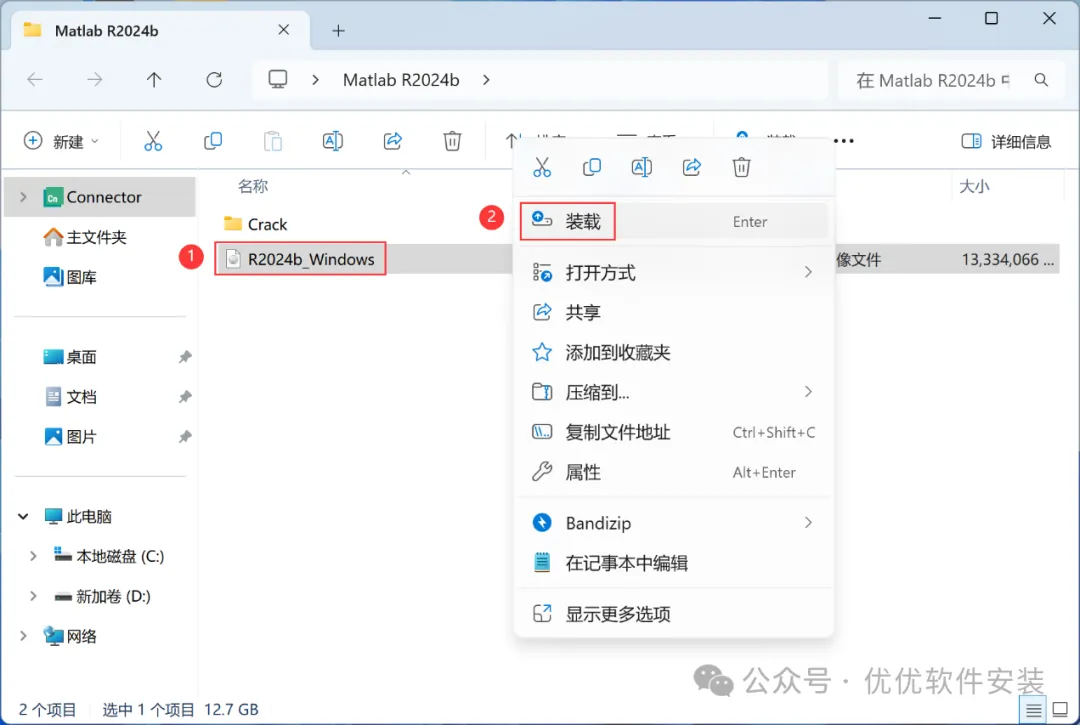The width and height of the screenshot is (1080, 725).
Task: Click the Matlab R2024b tab title
Action: pos(107,31)
